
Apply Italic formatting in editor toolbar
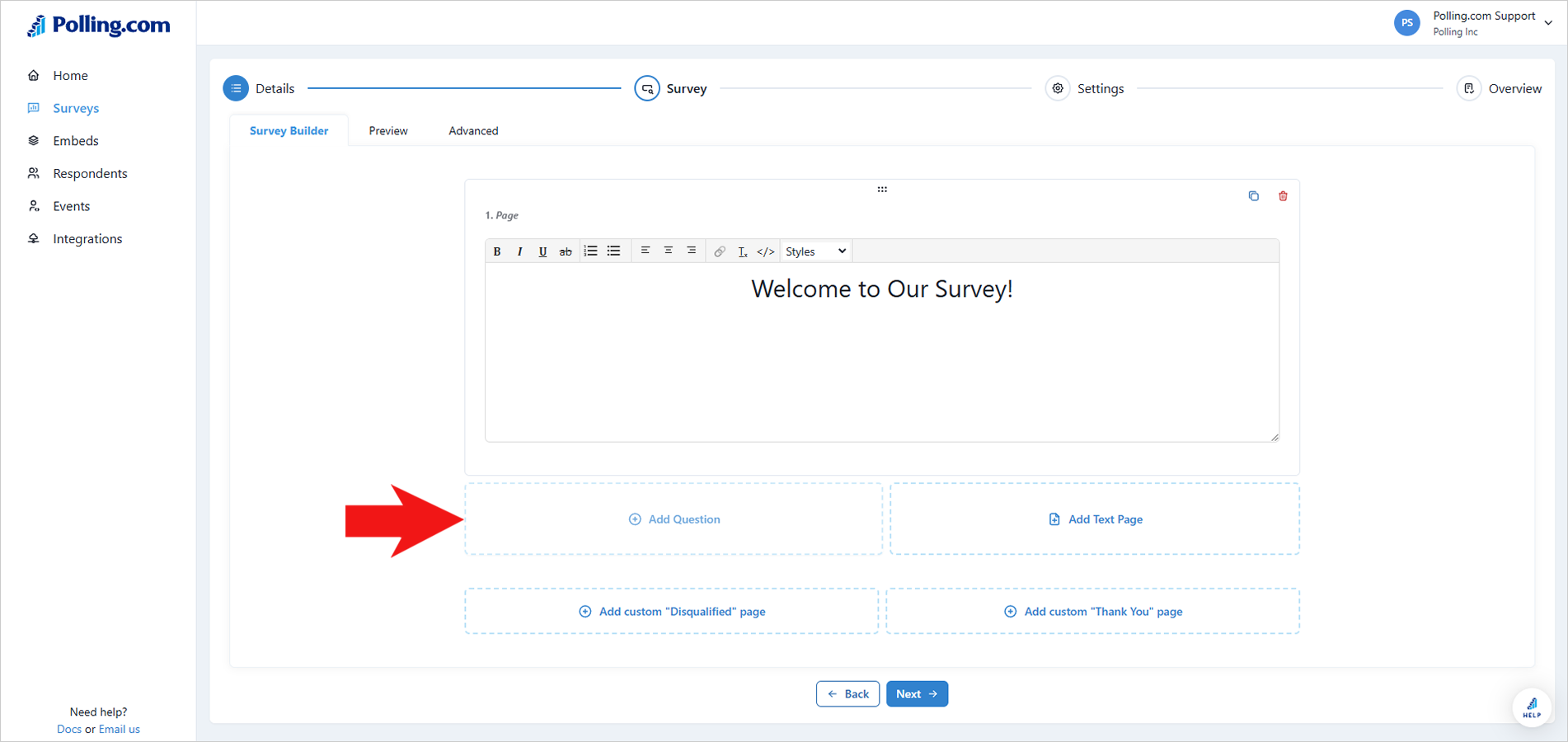pyautogui.click(x=519, y=251)
